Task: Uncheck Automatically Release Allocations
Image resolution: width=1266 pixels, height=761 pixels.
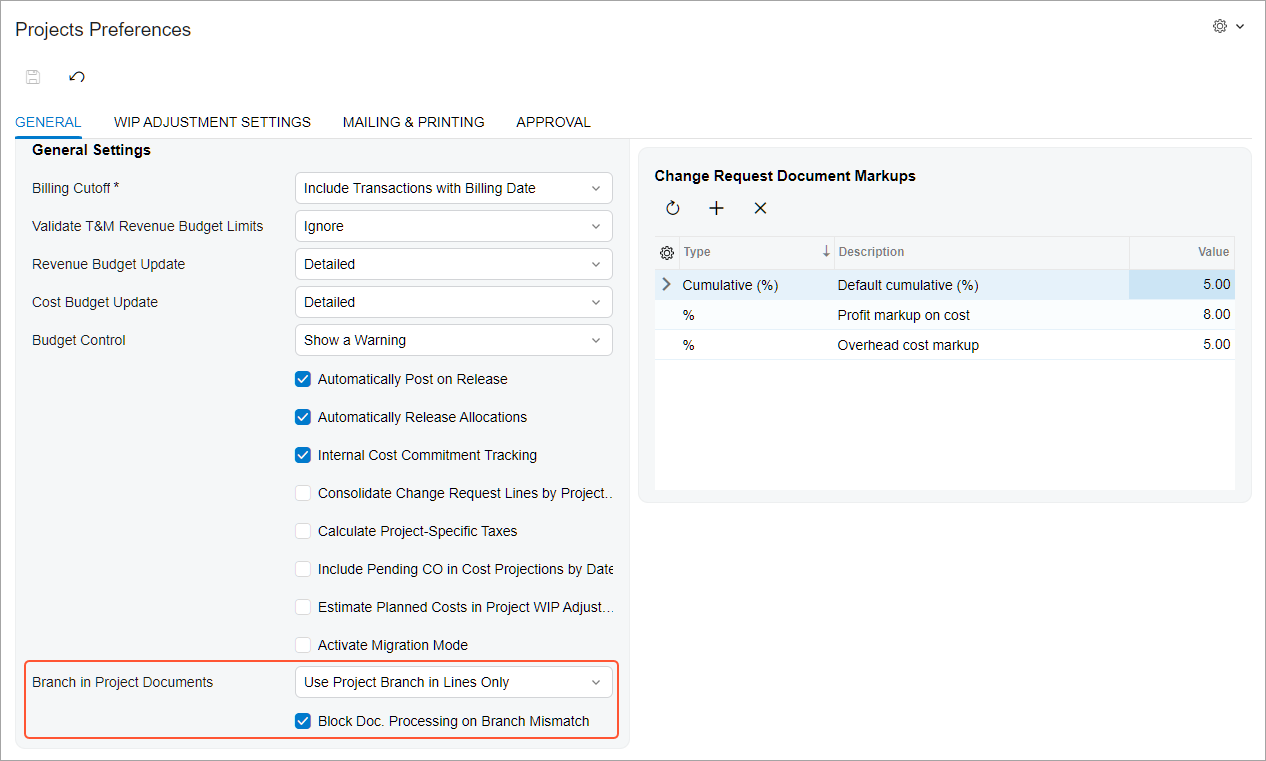Action: [303, 417]
